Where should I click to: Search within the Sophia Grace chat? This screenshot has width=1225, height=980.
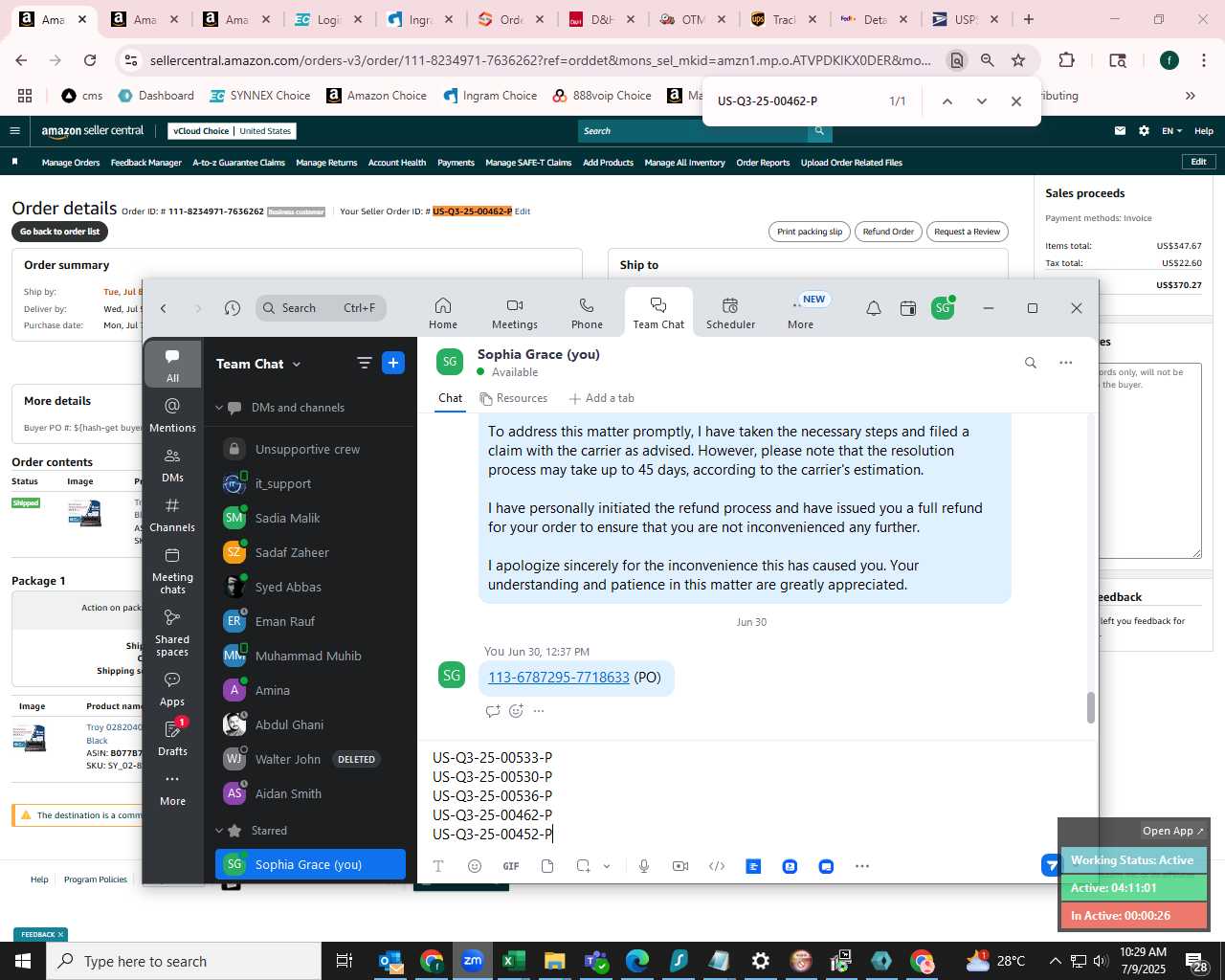pyautogui.click(x=1031, y=363)
